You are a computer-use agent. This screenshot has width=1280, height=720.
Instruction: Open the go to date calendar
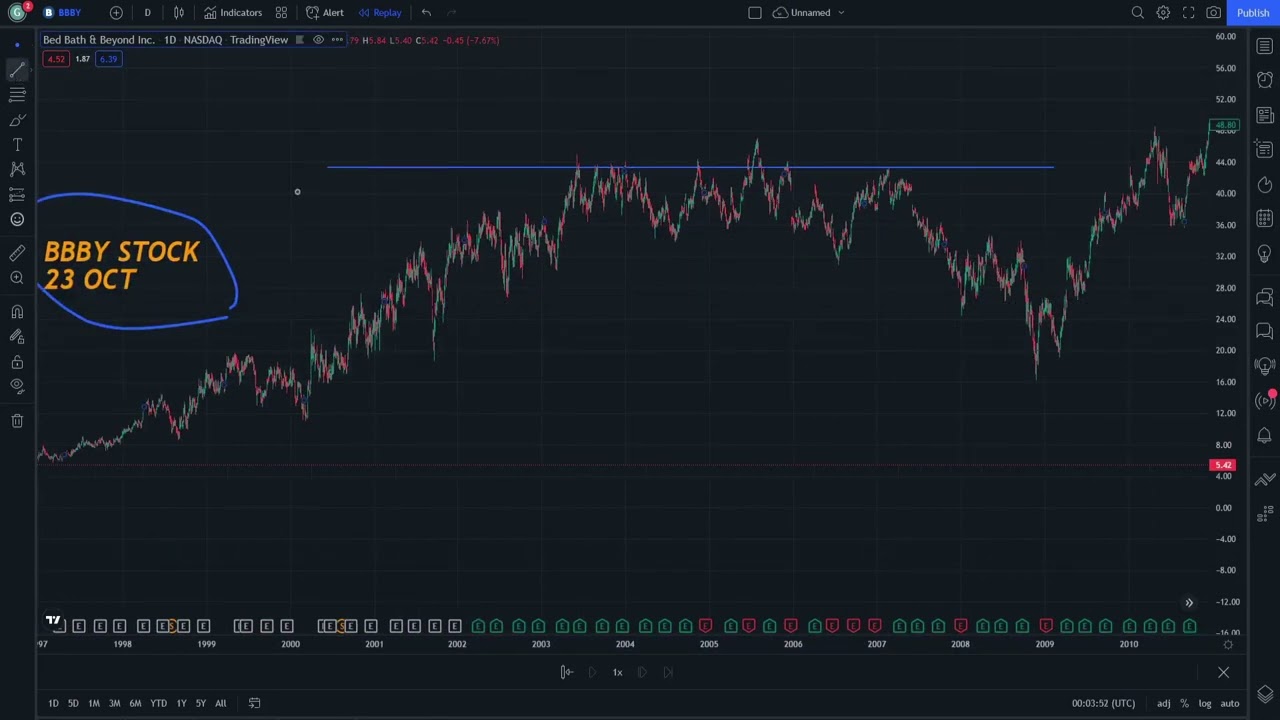click(x=254, y=703)
